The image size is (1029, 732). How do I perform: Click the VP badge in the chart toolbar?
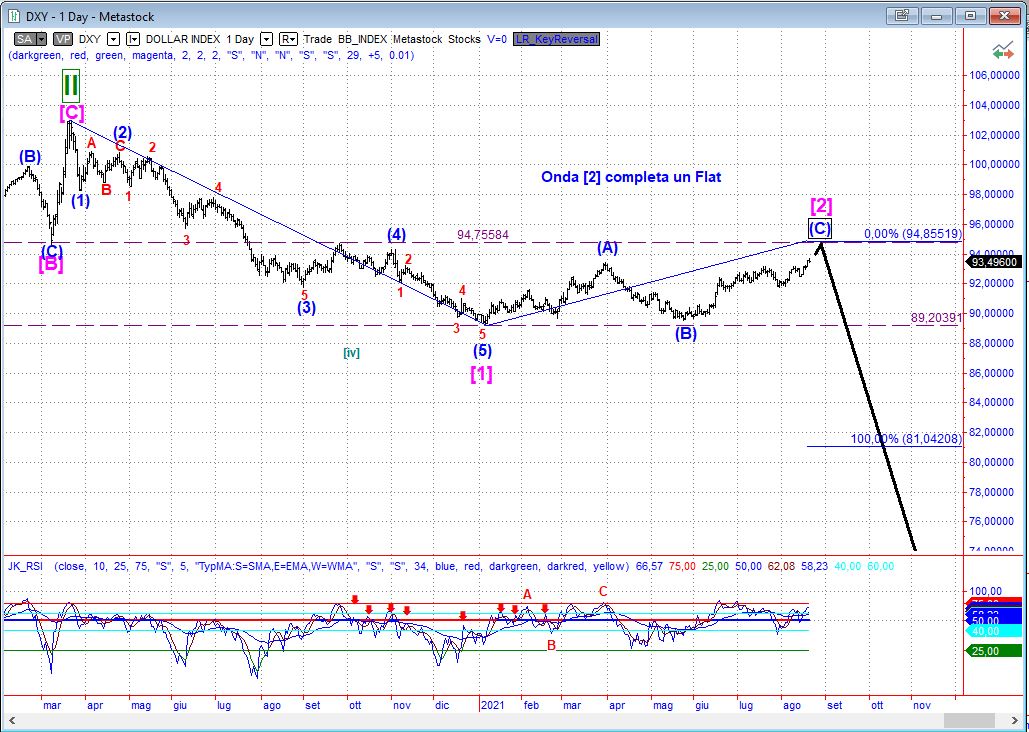coord(63,38)
